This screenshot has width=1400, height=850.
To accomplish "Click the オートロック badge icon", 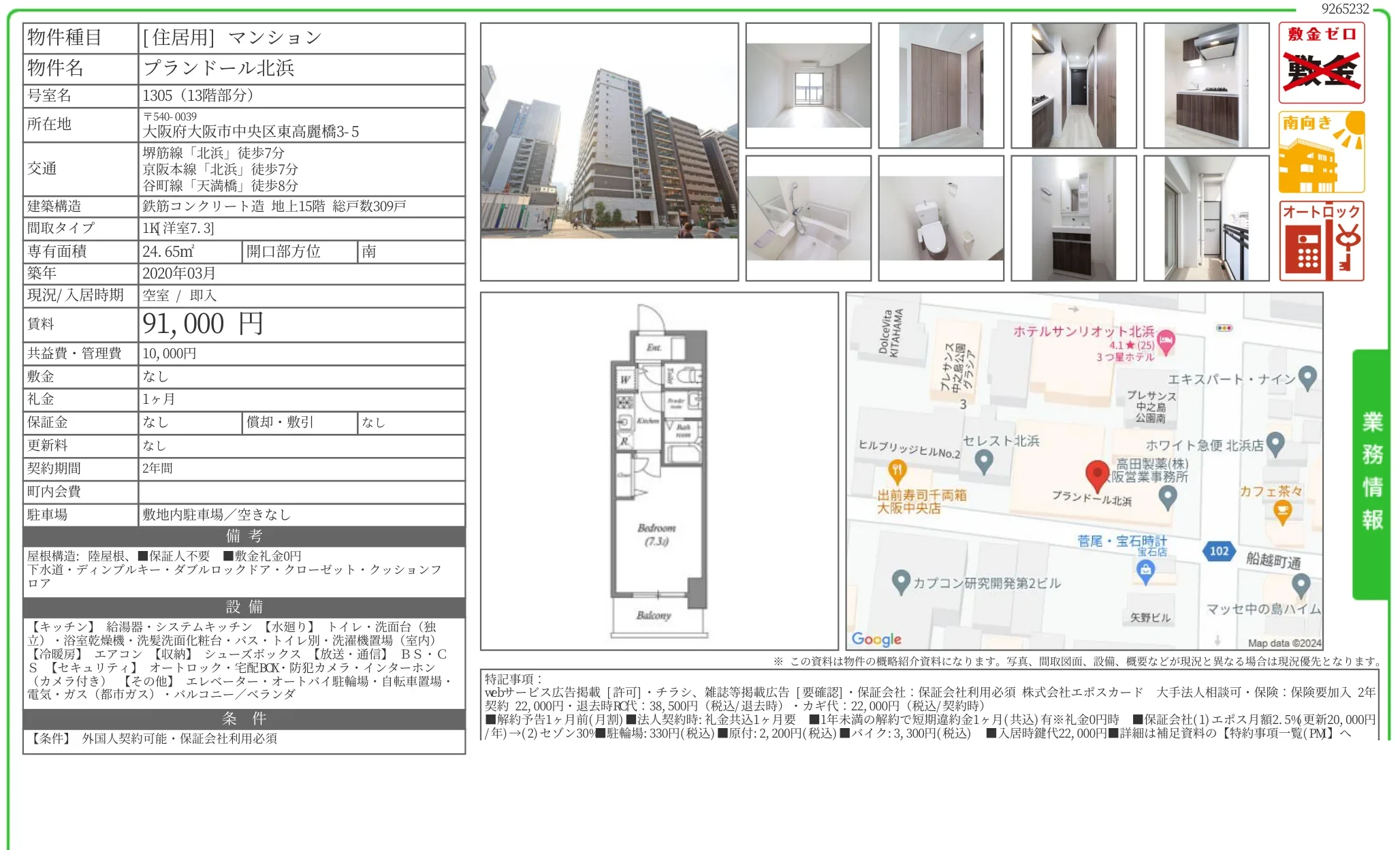I will coord(1321,241).
